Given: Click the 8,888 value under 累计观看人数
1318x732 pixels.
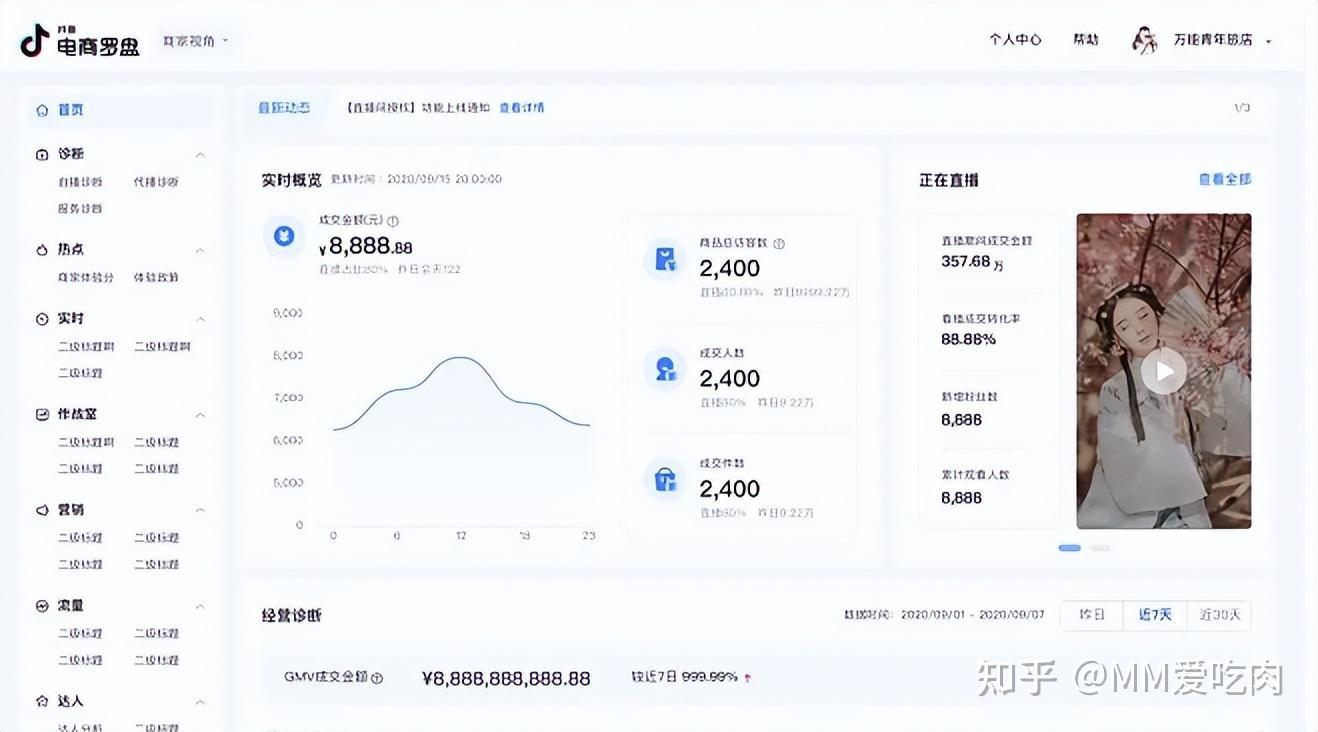Looking at the screenshot, I should (961, 497).
